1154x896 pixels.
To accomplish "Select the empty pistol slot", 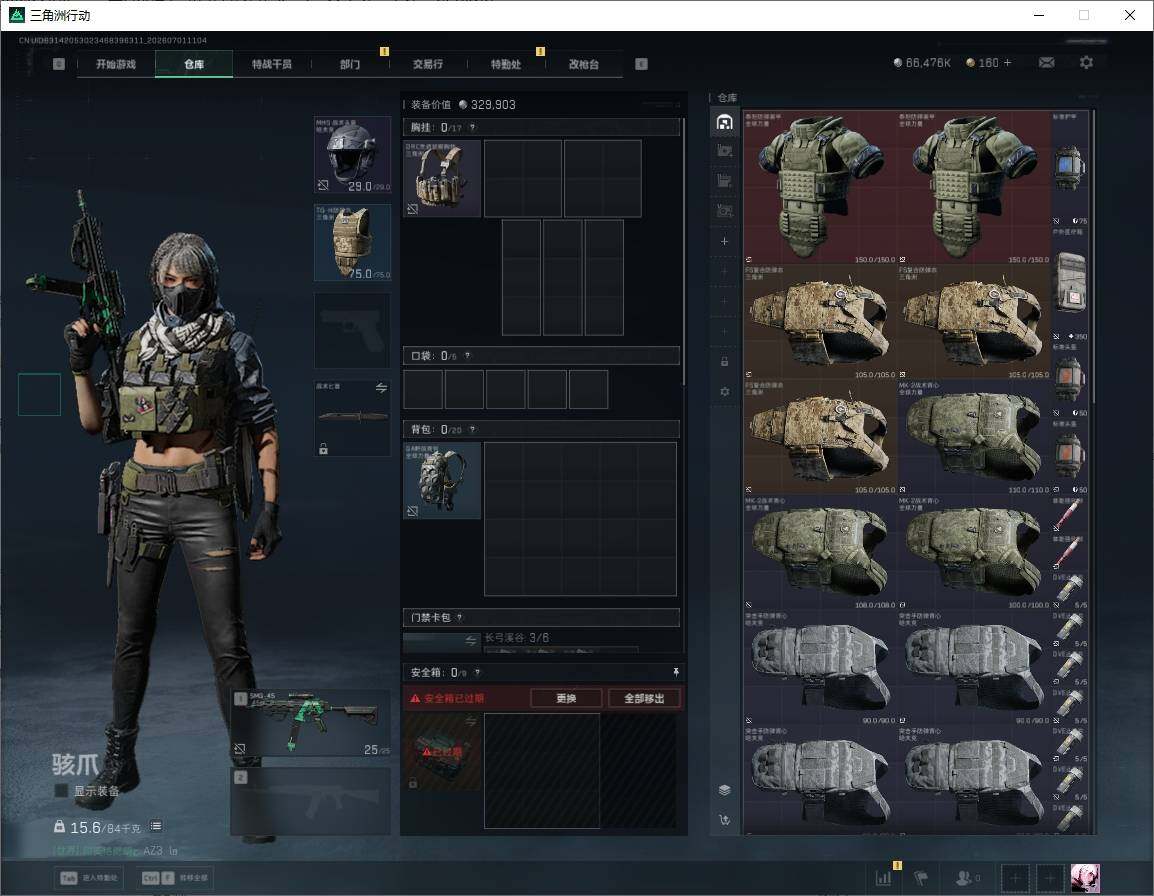I will (x=353, y=331).
